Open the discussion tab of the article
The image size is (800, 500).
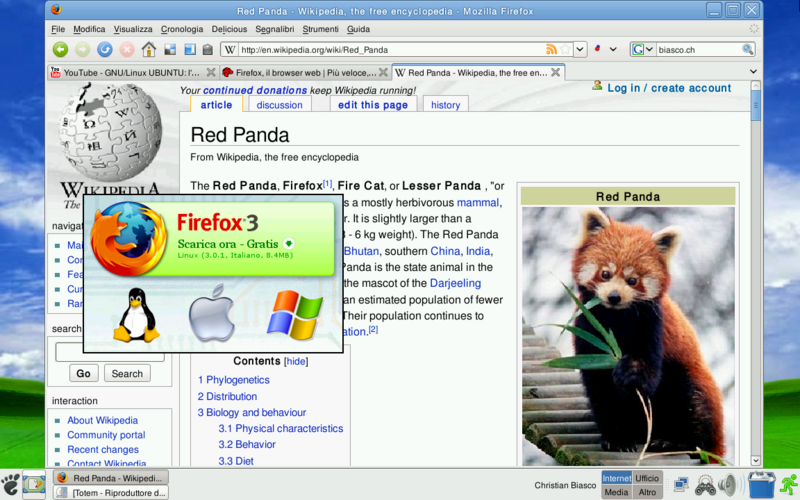pyautogui.click(x=280, y=105)
